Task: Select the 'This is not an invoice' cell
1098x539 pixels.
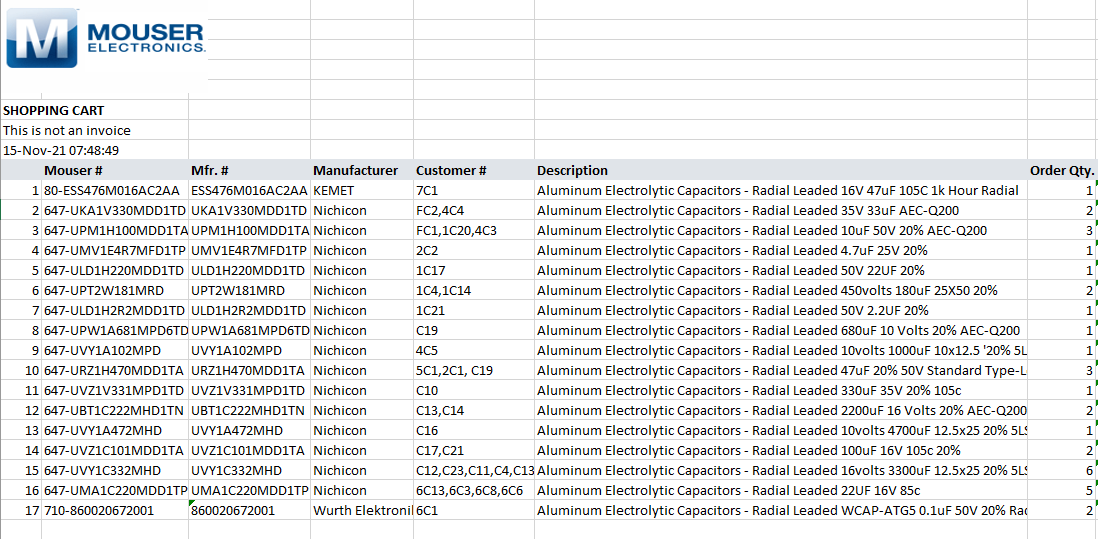Action: pyautogui.click(x=67, y=131)
